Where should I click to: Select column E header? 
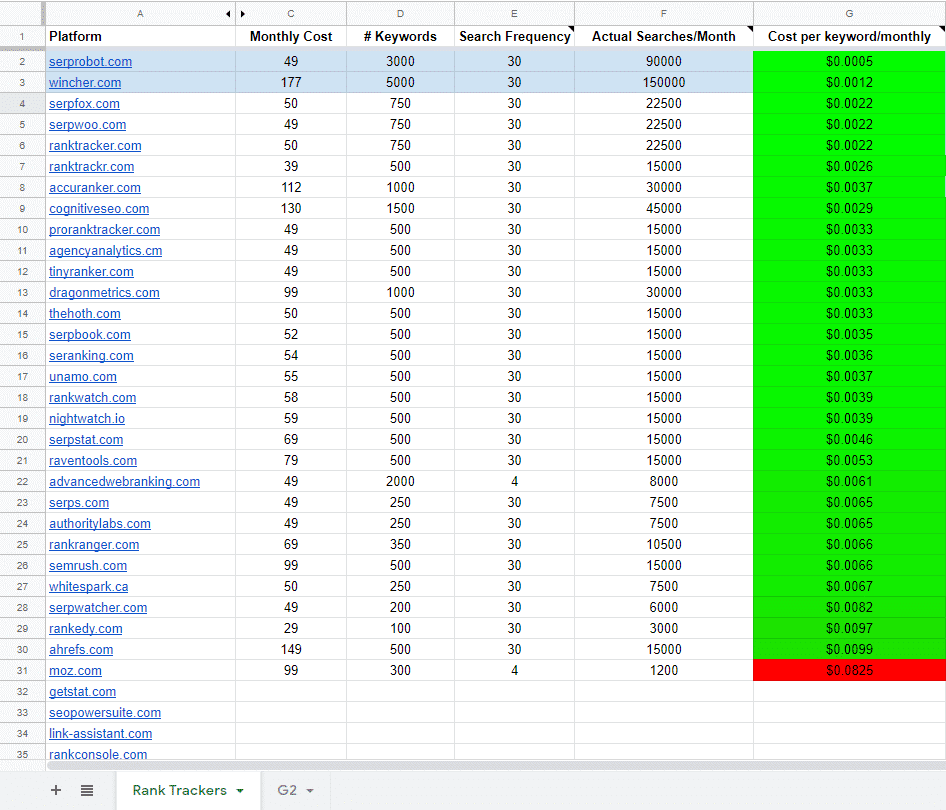tap(514, 13)
